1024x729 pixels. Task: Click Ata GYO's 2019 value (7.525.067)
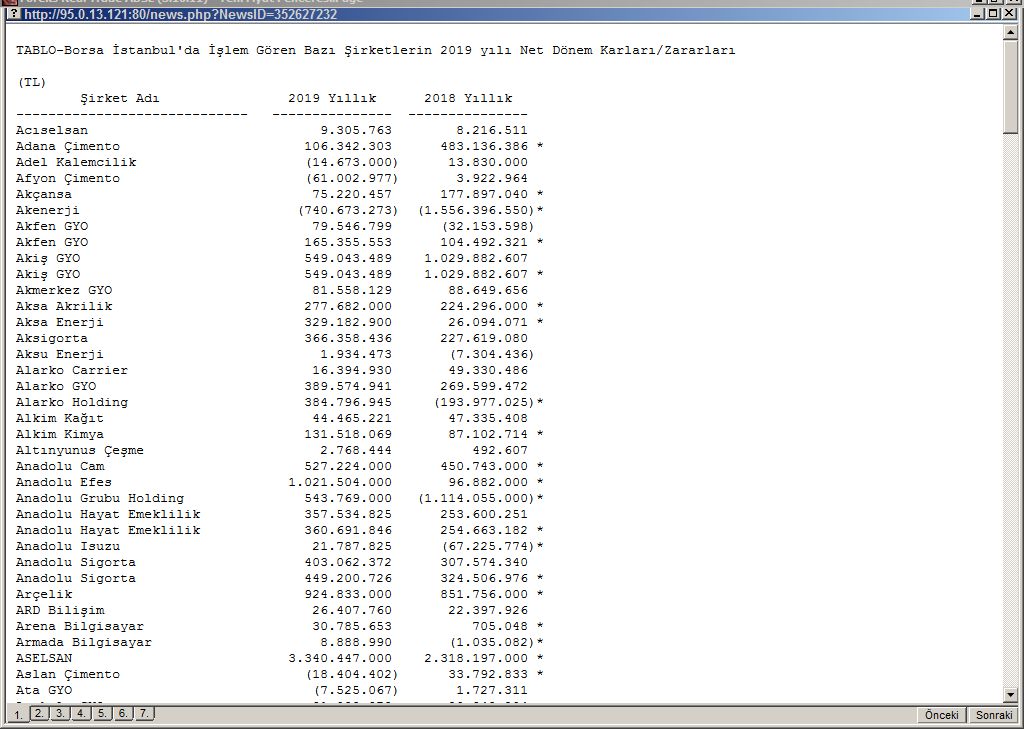356,690
